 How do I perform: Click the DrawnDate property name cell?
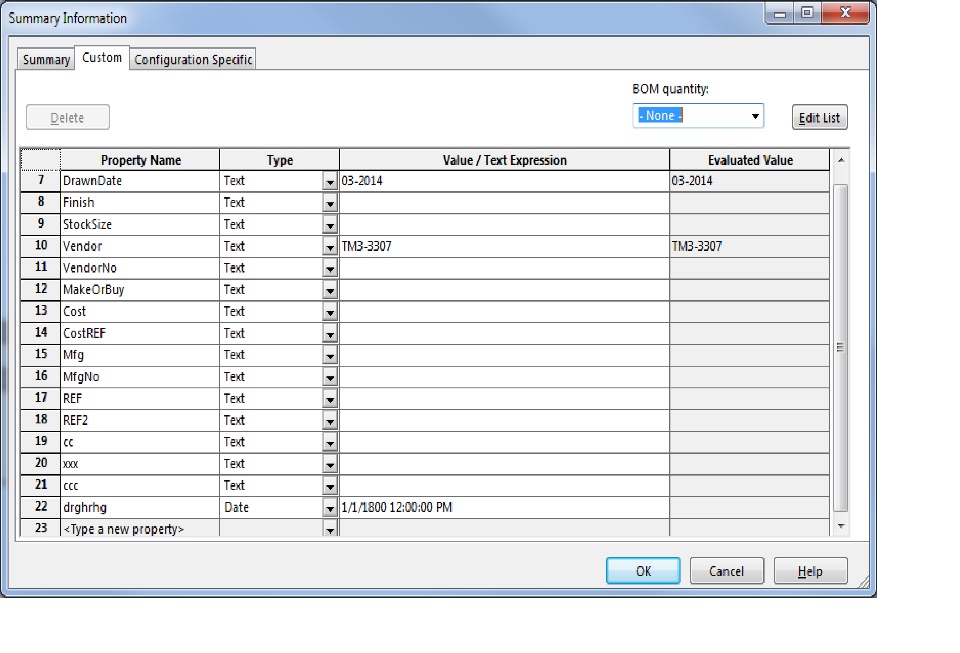(140, 181)
